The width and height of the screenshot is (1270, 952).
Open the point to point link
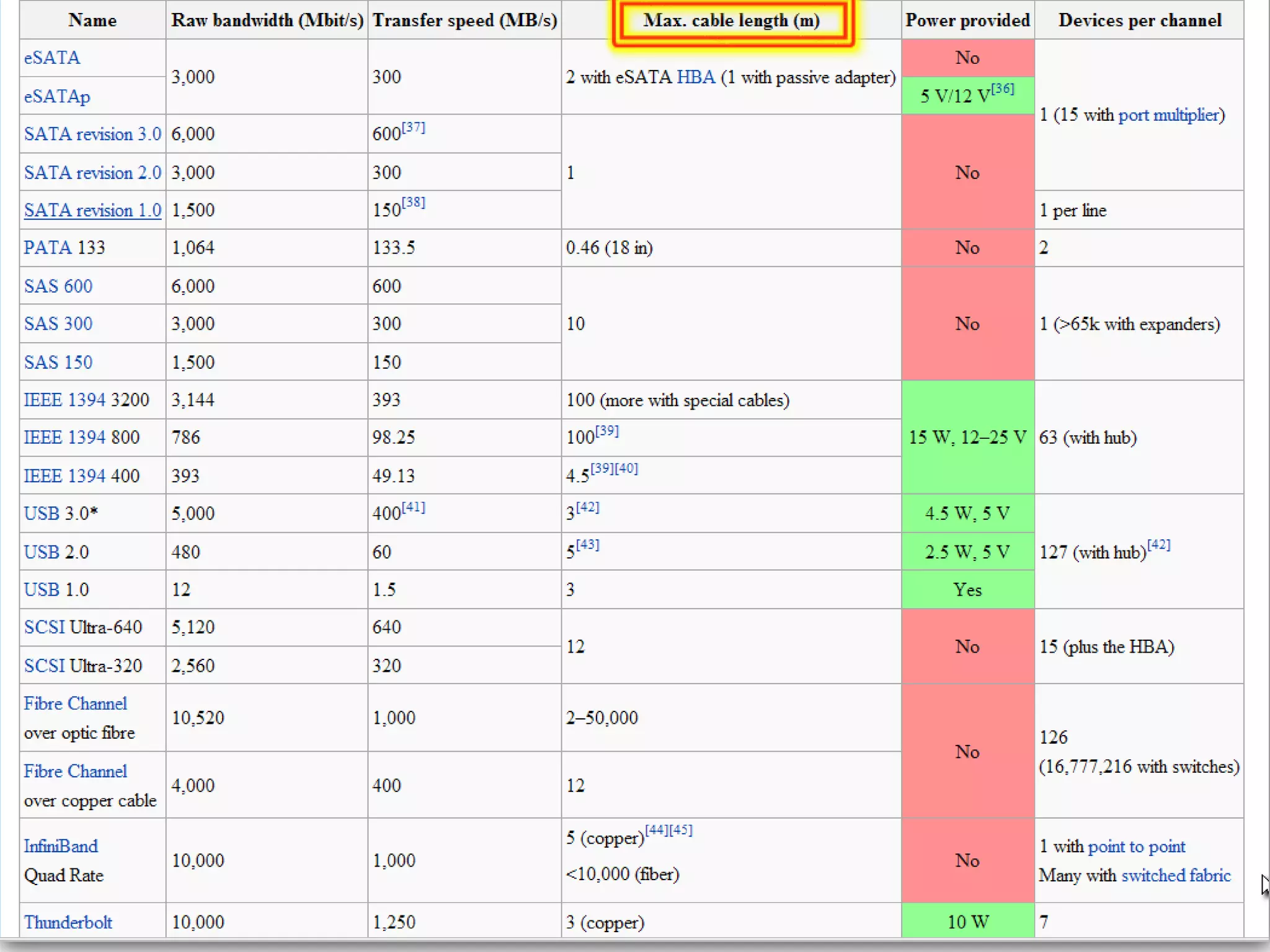(x=1136, y=847)
